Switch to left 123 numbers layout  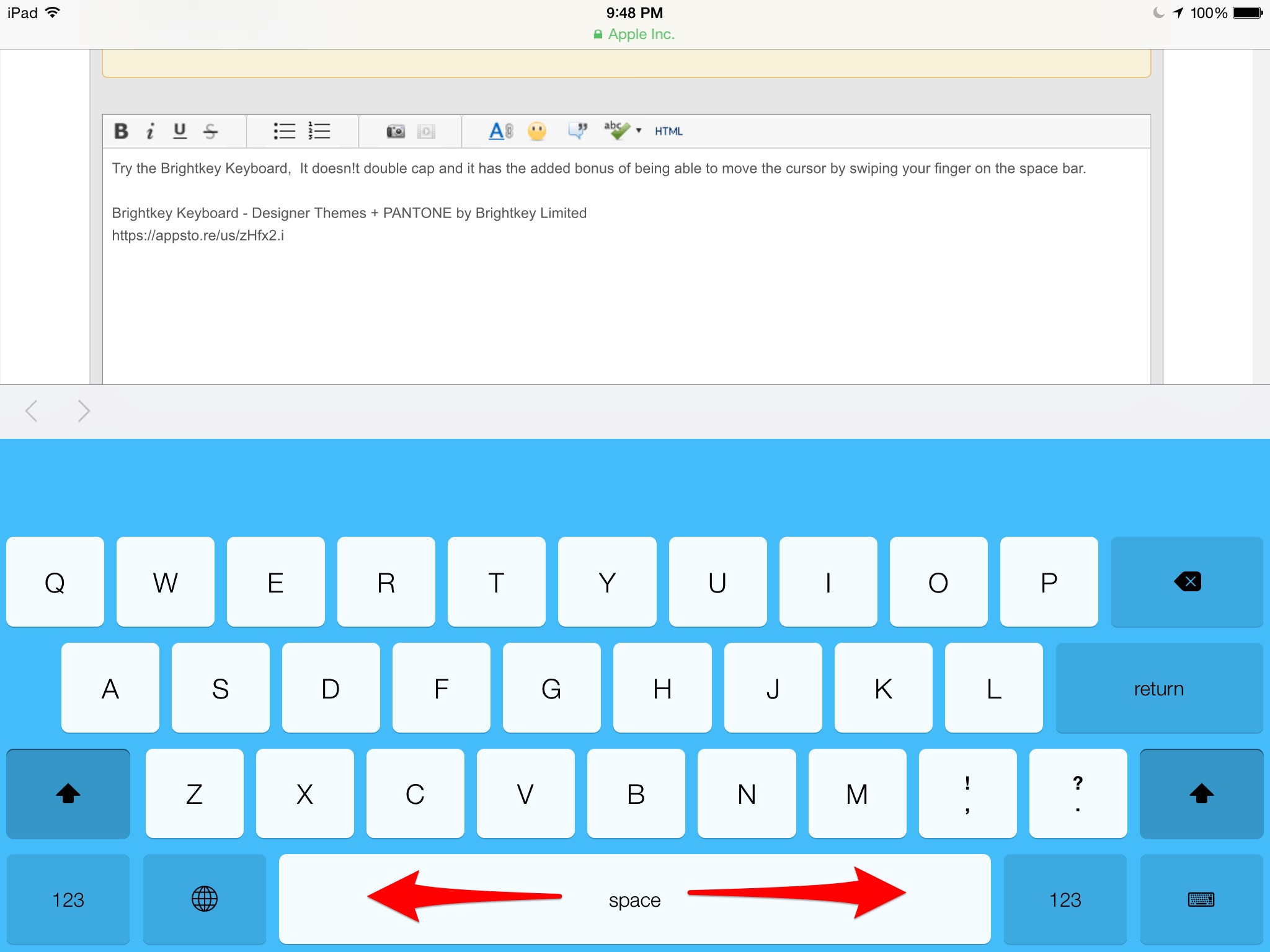[x=68, y=899]
